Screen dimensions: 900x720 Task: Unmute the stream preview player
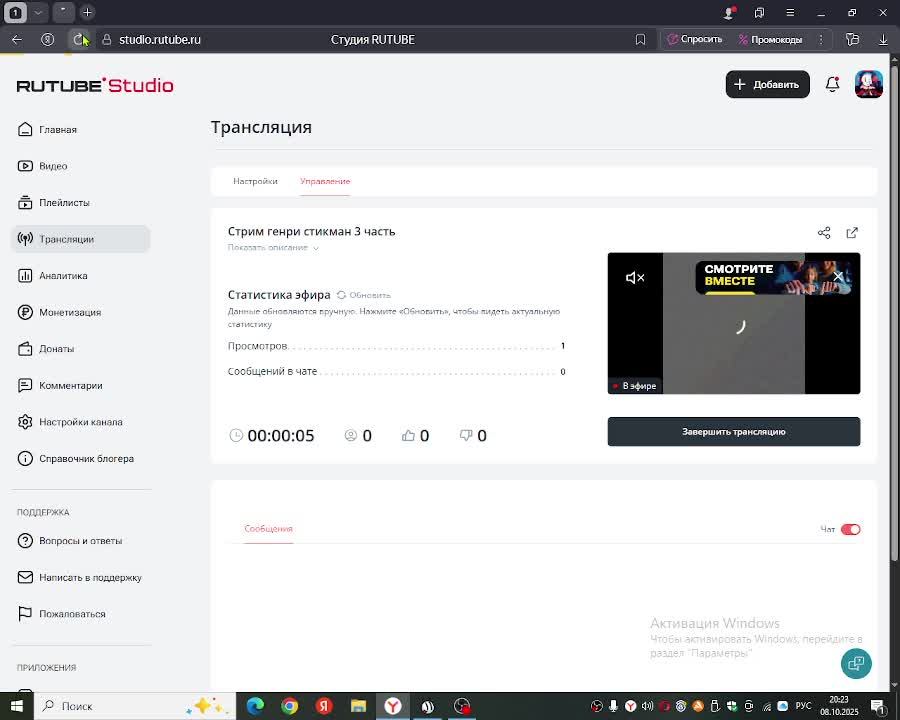[635, 278]
